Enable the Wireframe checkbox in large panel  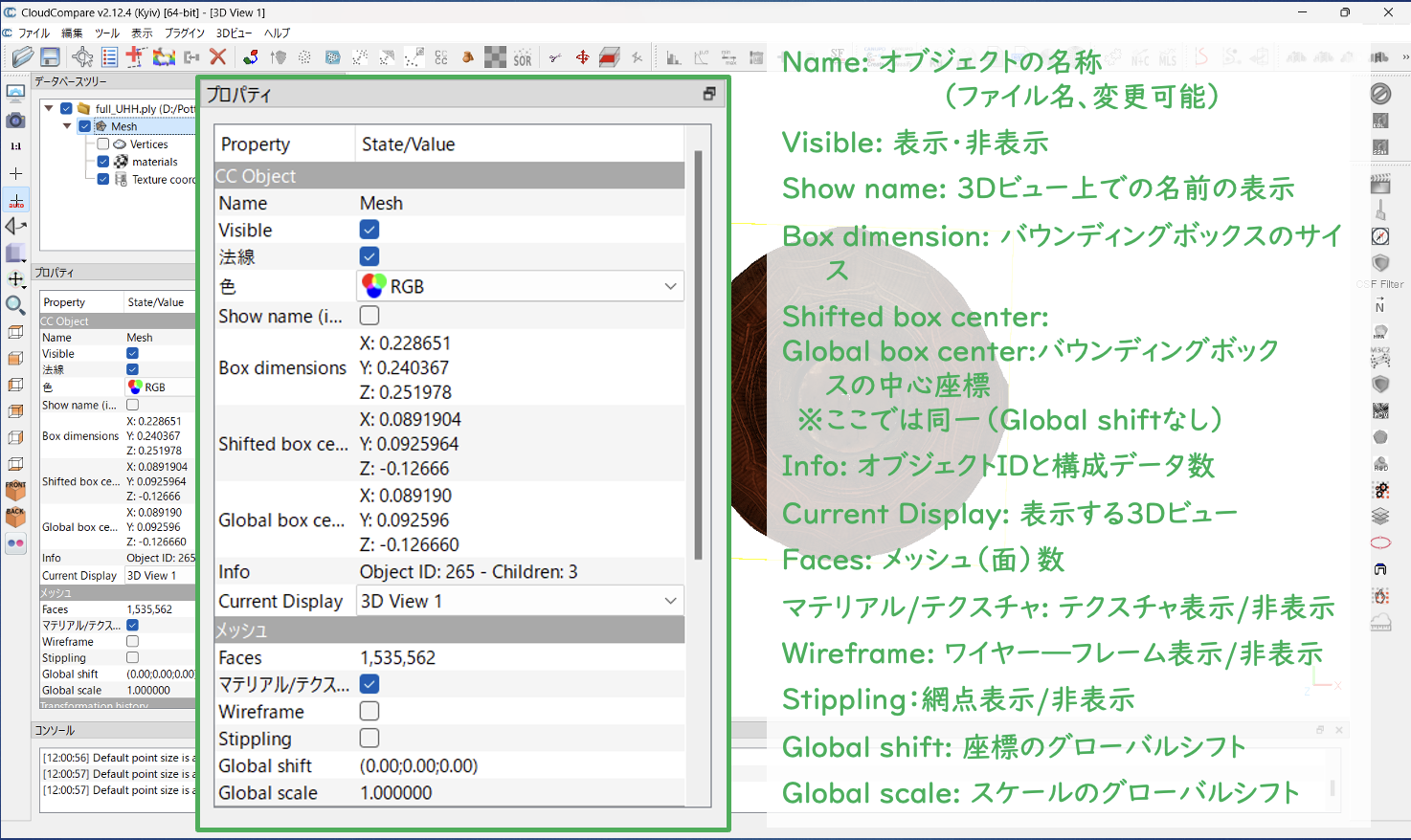(370, 711)
